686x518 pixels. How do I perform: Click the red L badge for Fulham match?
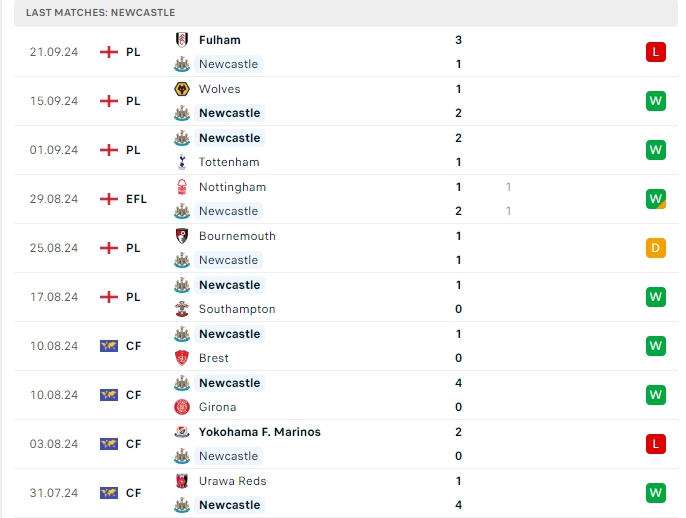tap(656, 52)
